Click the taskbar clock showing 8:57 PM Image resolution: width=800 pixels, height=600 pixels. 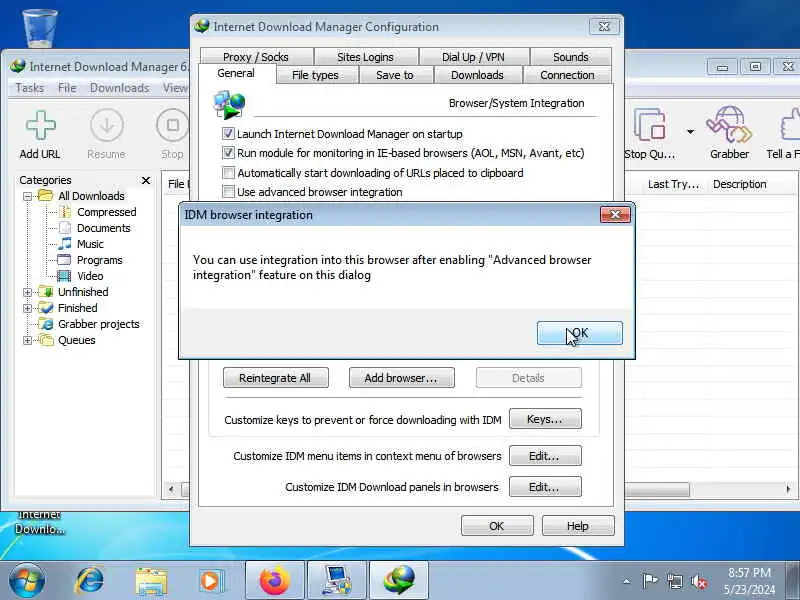tap(749, 581)
